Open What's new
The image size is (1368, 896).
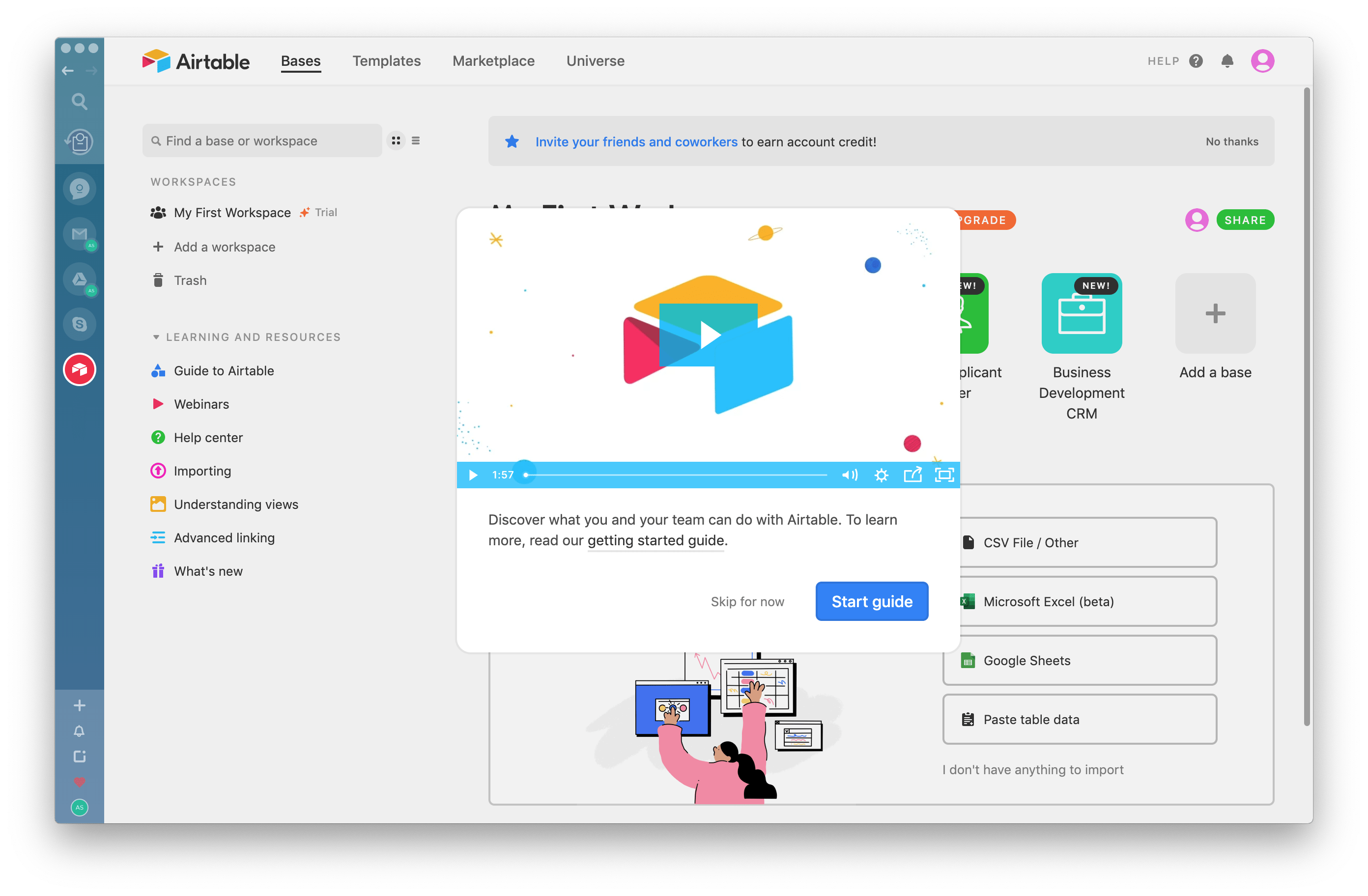pos(208,571)
